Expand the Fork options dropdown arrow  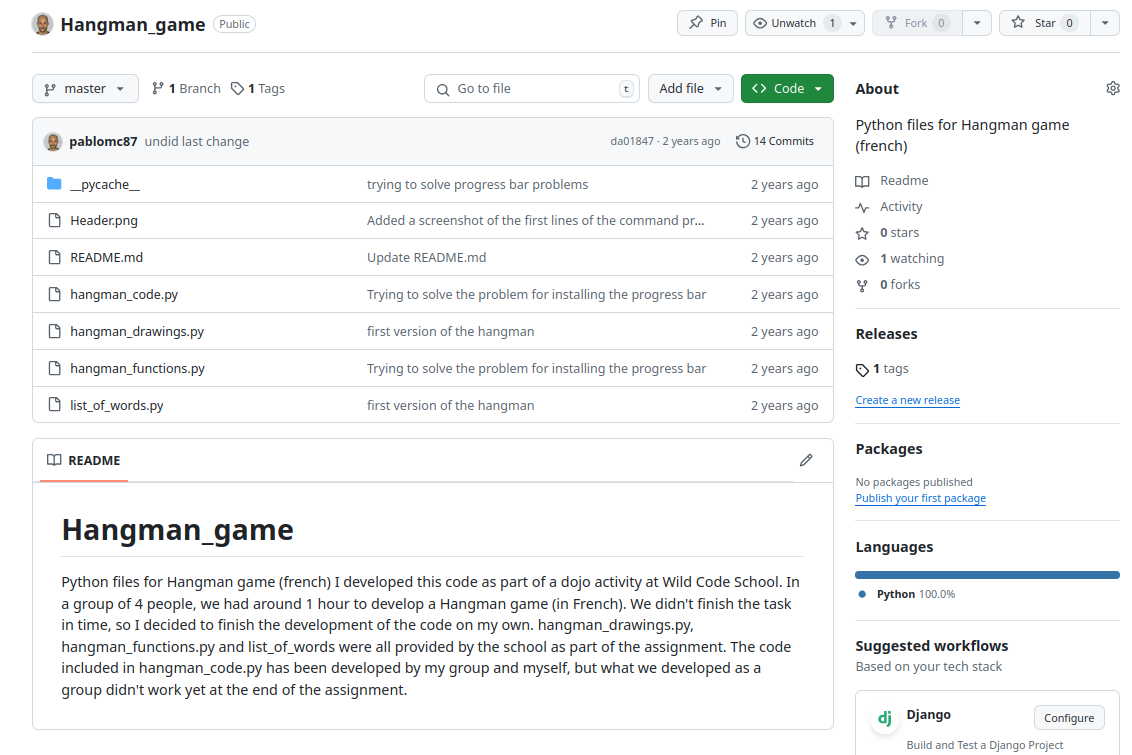(977, 23)
